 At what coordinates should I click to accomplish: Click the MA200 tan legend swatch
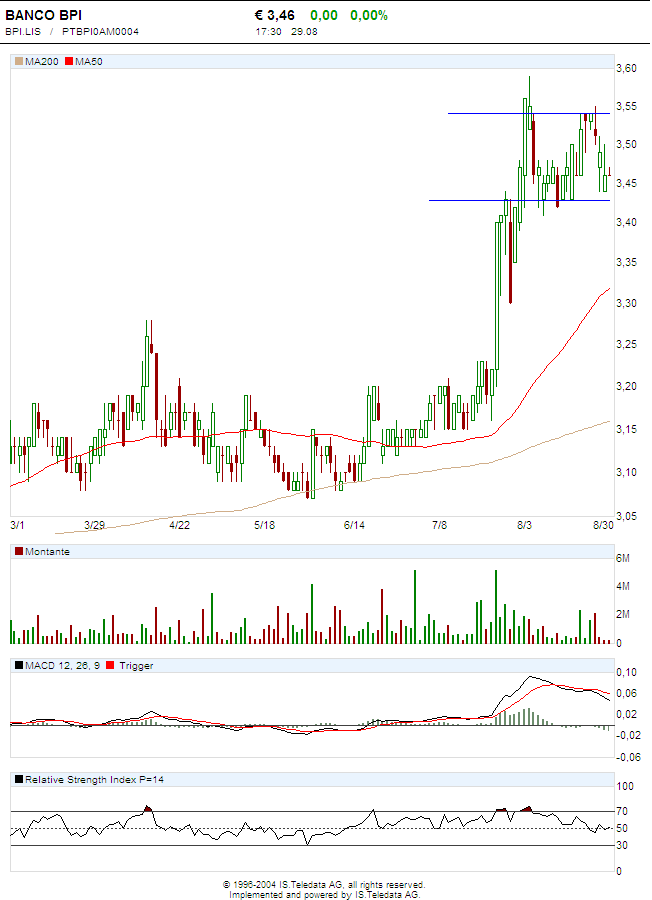19,61
